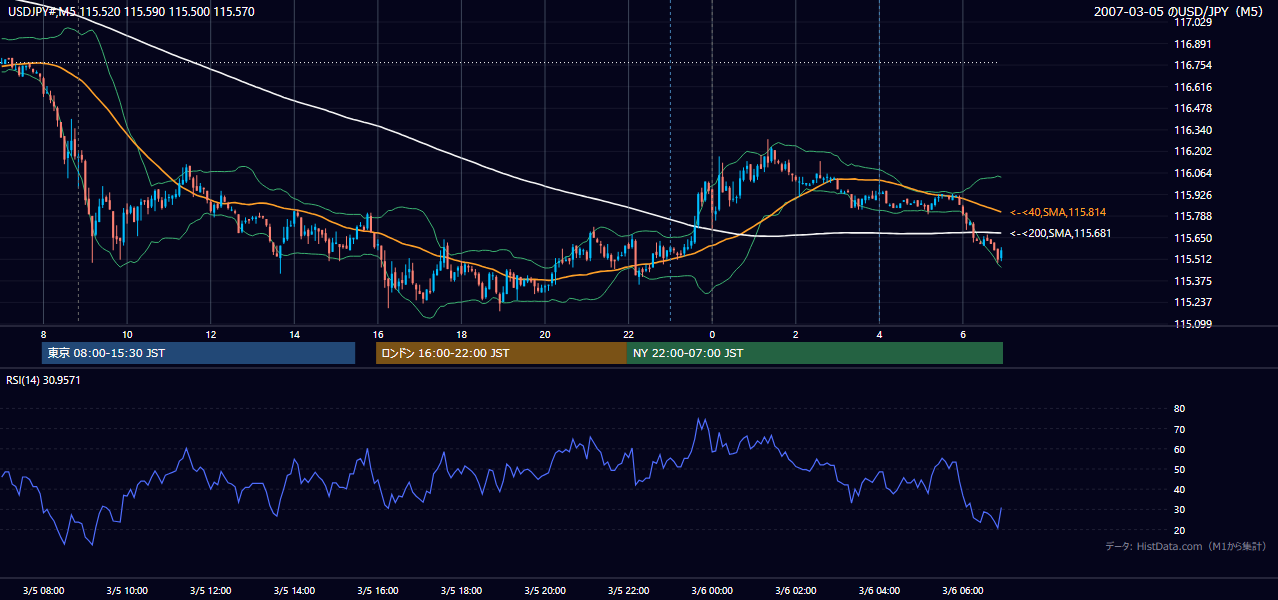1278x600 pixels.
Task: Click the 3/6 04:00 time axis label
Action: point(879,590)
